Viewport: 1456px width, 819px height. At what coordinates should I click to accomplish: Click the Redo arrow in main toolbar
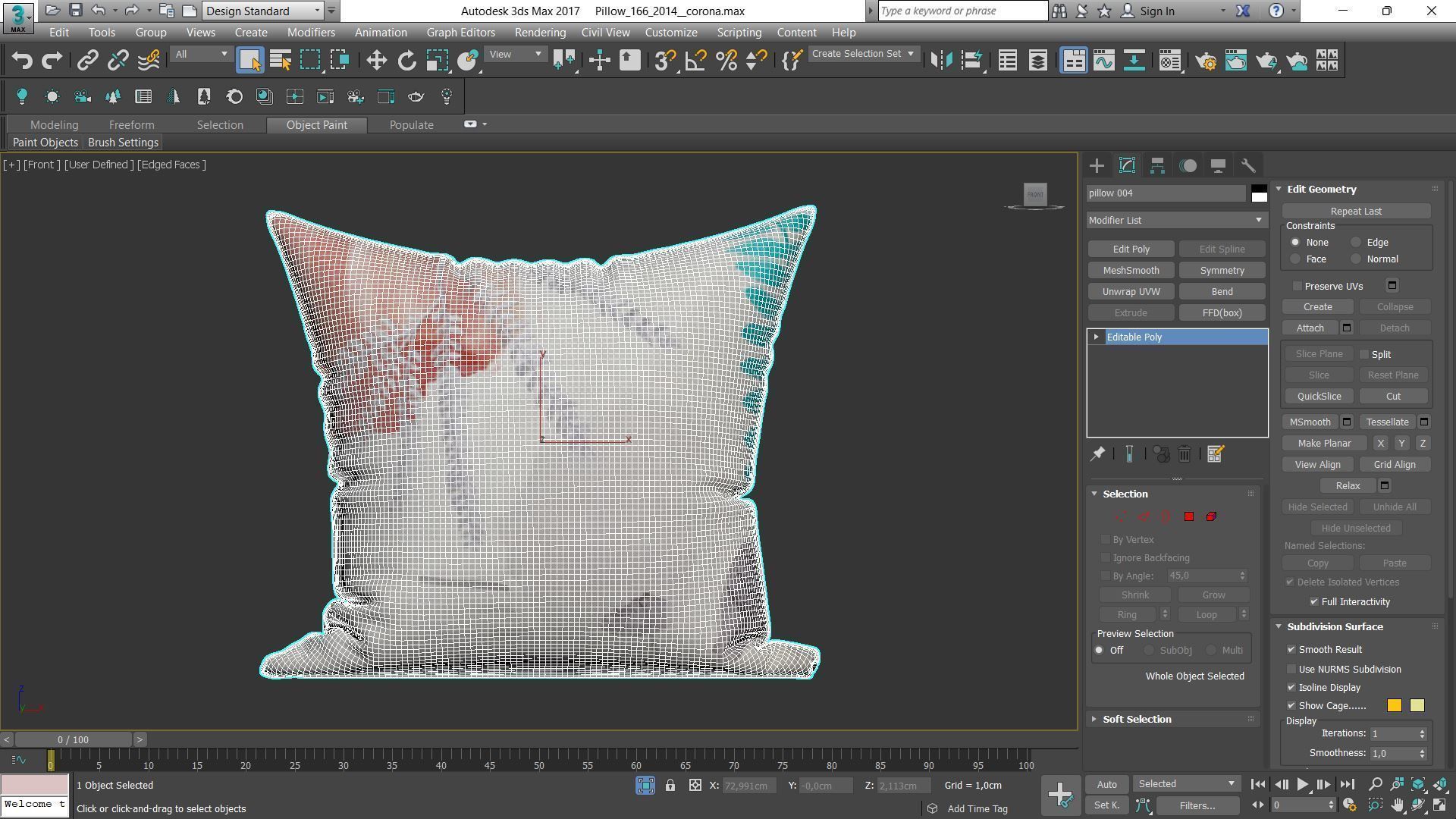(x=52, y=61)
